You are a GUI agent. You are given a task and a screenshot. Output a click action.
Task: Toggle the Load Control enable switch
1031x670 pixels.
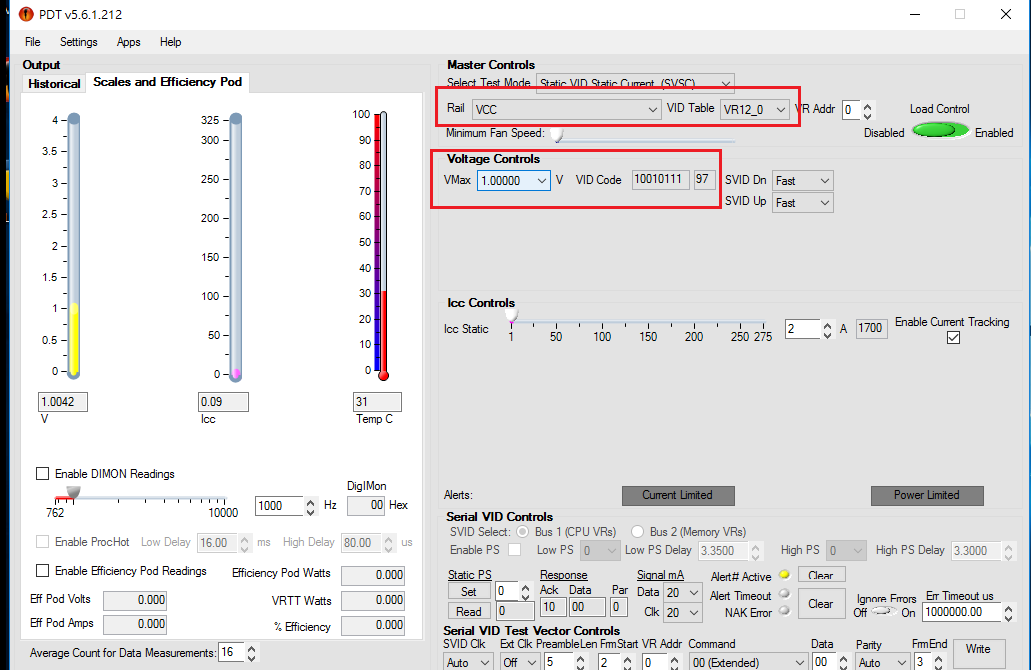[940, 130]
